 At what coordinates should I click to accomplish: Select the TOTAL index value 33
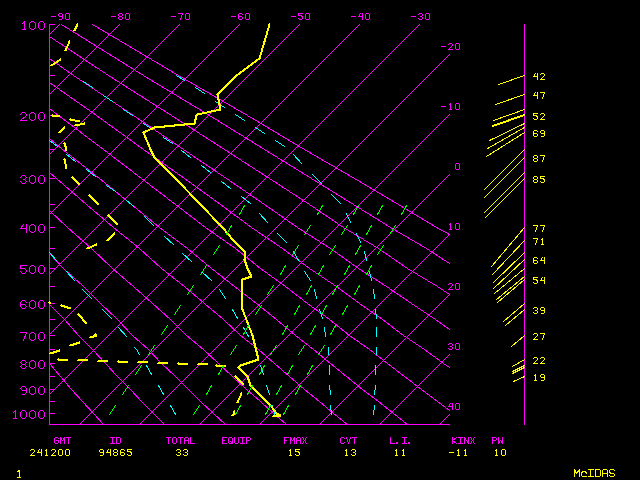[x=182, y=453]
